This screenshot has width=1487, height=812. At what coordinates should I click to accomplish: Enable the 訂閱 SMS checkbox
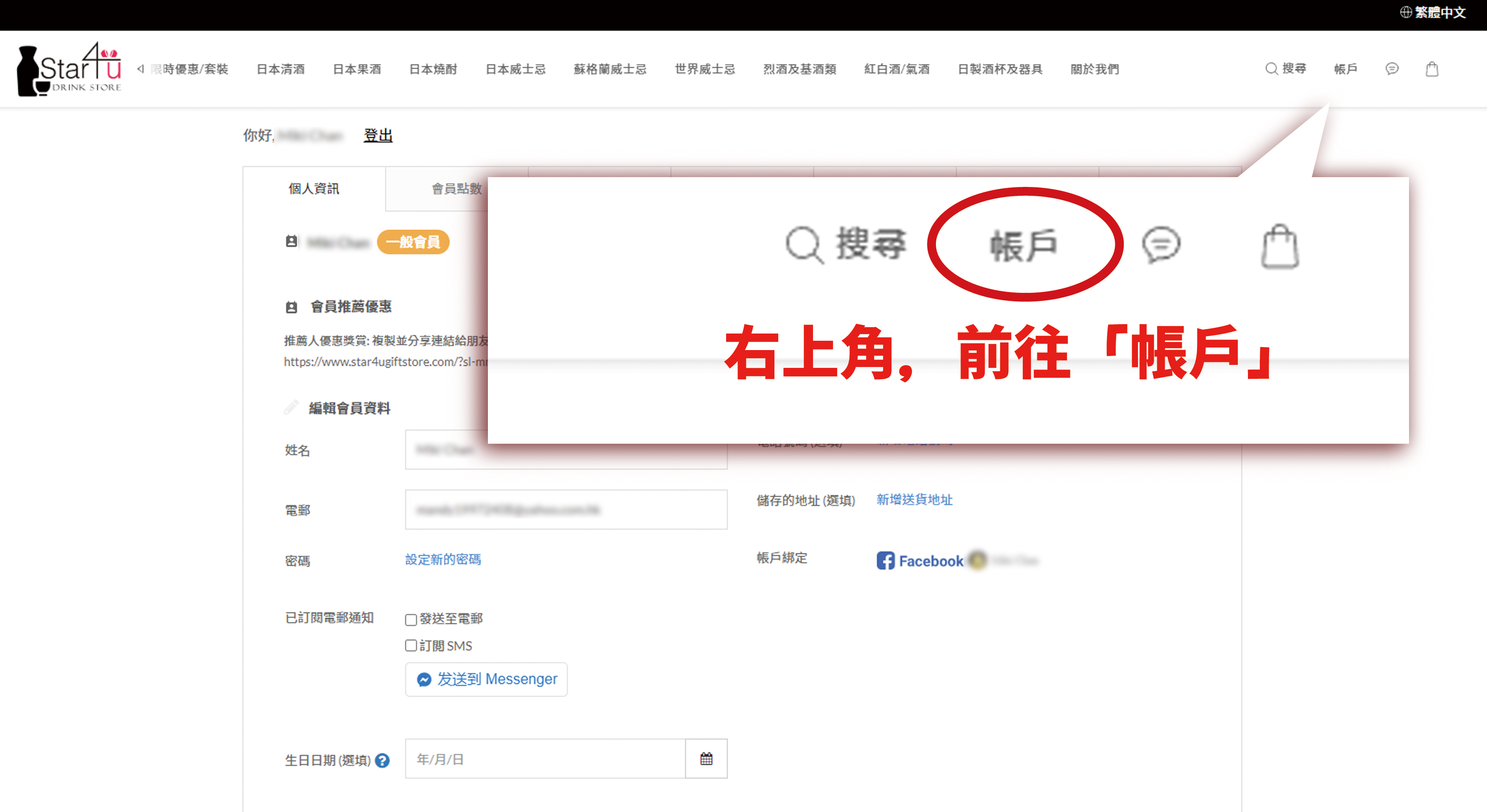tap(411, 645)
